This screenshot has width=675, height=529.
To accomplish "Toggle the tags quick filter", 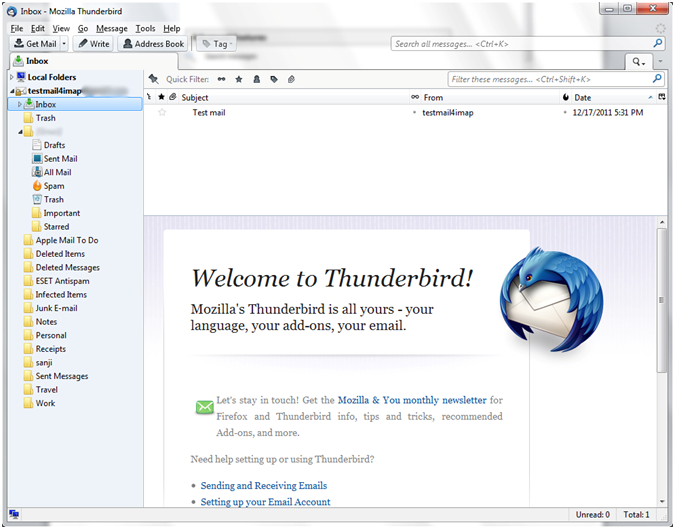I will coord(274,79).
